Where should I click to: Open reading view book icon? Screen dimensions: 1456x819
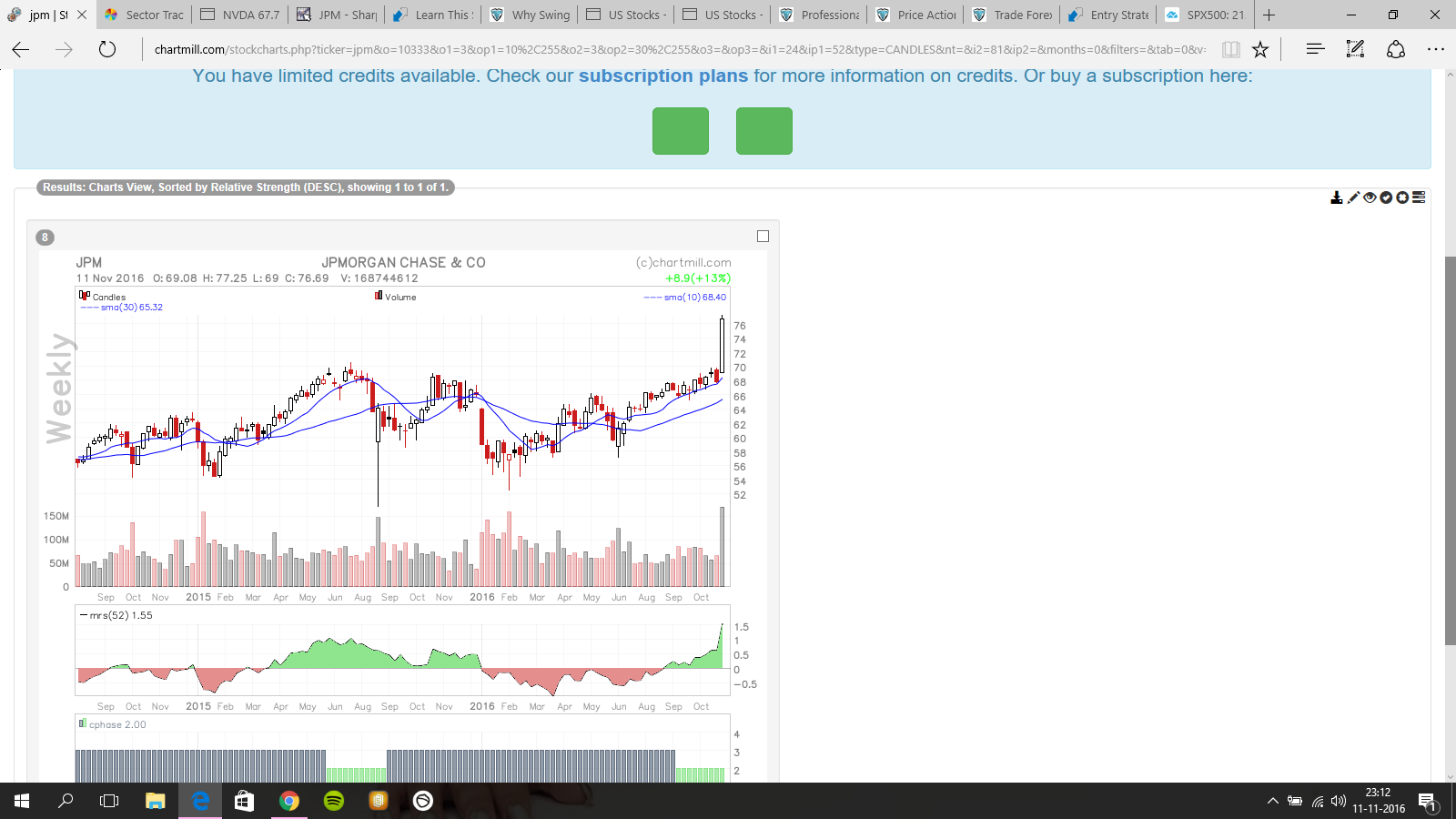point(1230,49)
